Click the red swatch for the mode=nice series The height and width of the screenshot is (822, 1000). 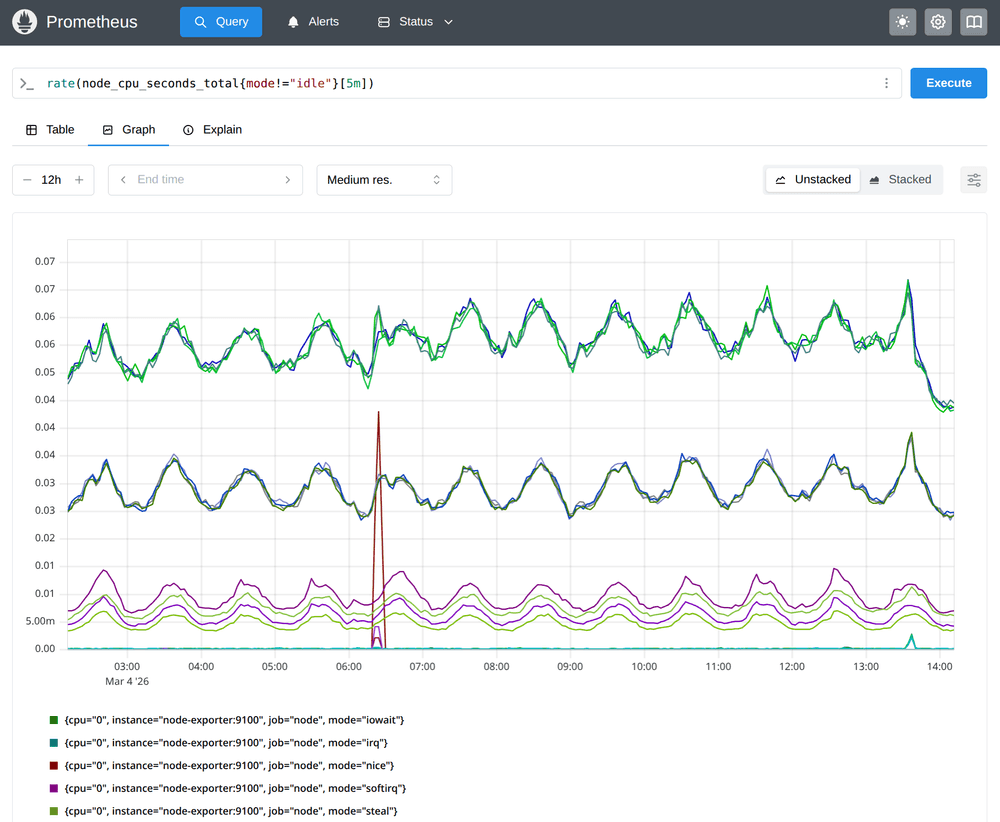53,765
